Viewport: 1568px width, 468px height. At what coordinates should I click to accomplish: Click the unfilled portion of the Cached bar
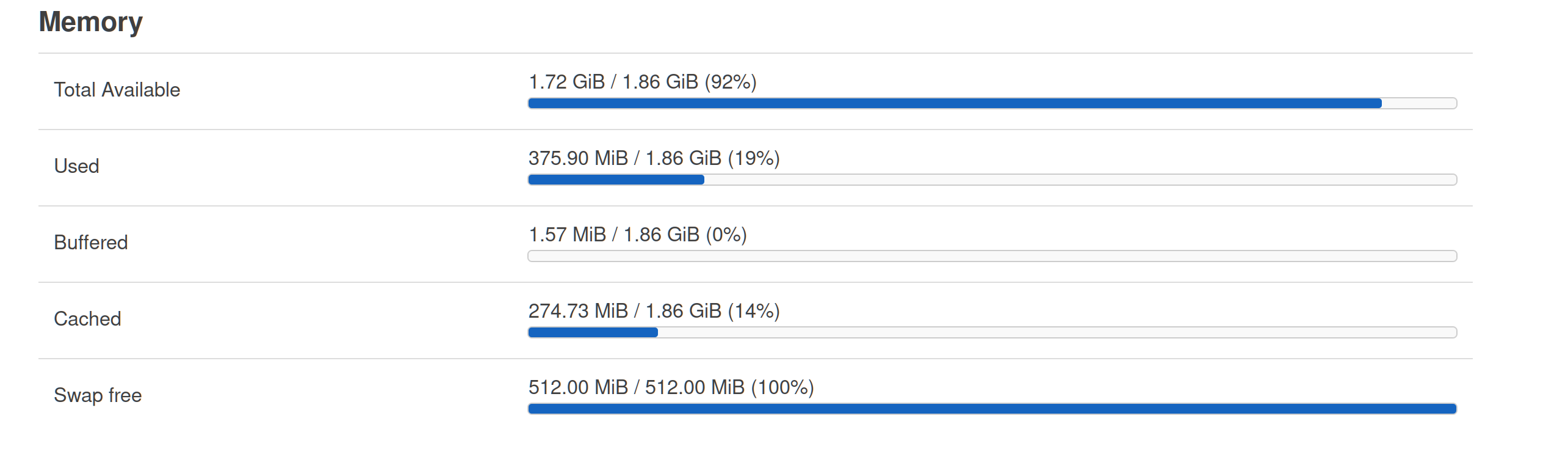click(1057, 332)
